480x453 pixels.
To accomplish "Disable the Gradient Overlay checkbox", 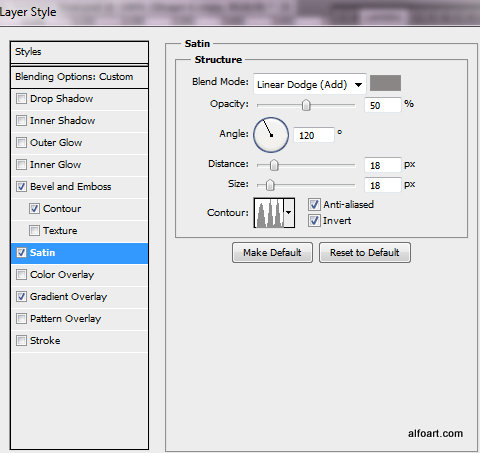I will click(21, 297).
